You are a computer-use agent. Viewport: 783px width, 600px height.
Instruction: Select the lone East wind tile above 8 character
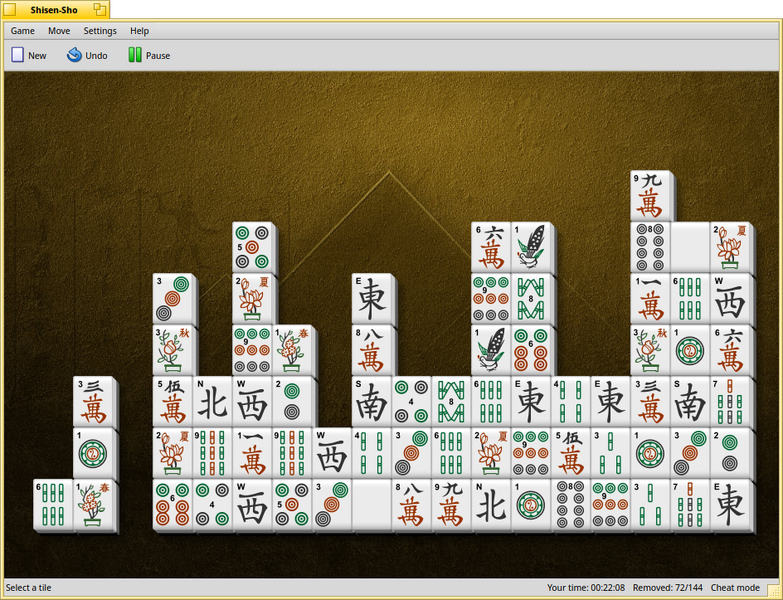[372, 299]
